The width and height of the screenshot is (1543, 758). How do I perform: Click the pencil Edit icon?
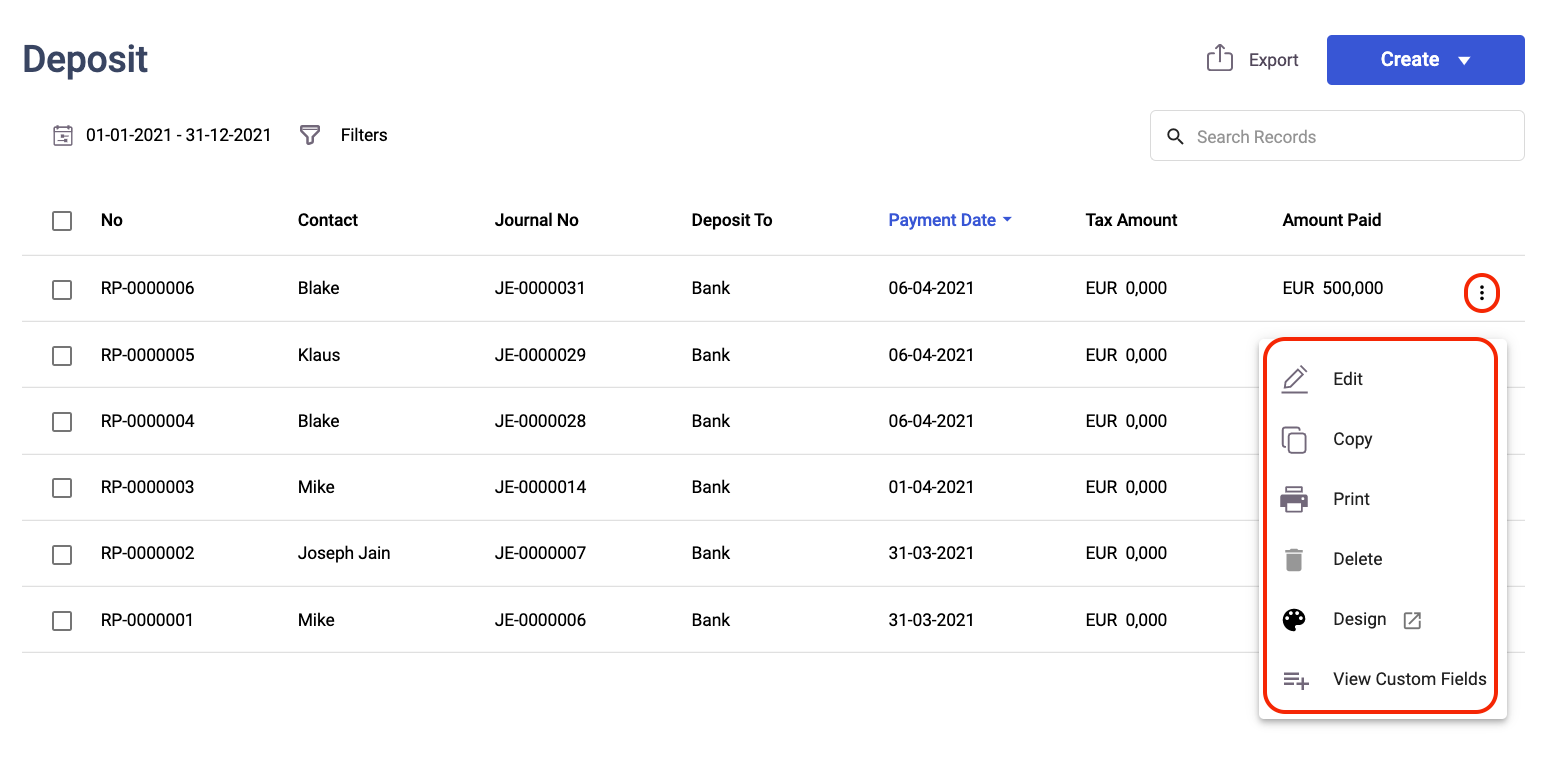(1294, 379)
